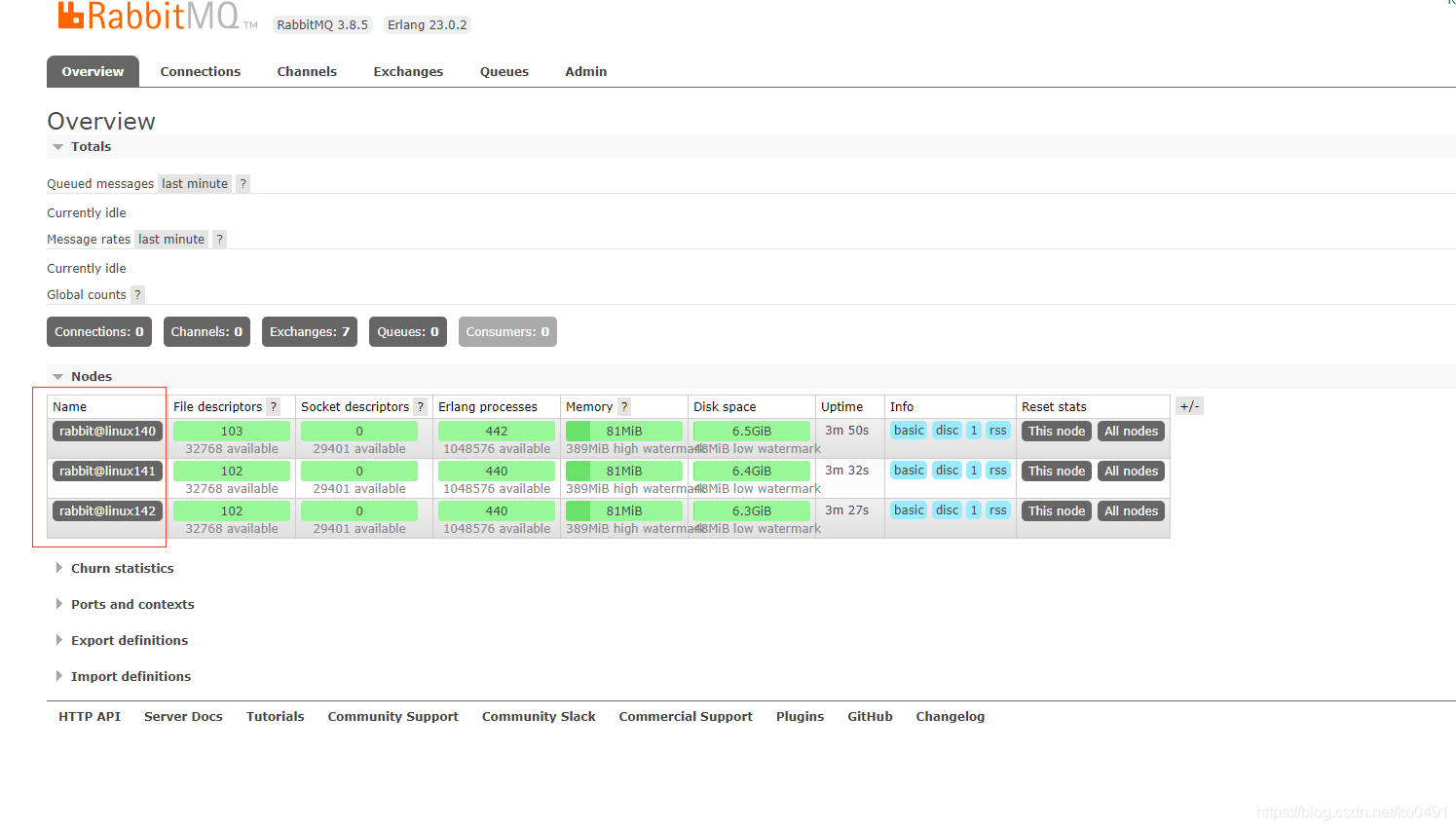Switch to the Overview tab
1456x830 pixels.
coord(93,71)
